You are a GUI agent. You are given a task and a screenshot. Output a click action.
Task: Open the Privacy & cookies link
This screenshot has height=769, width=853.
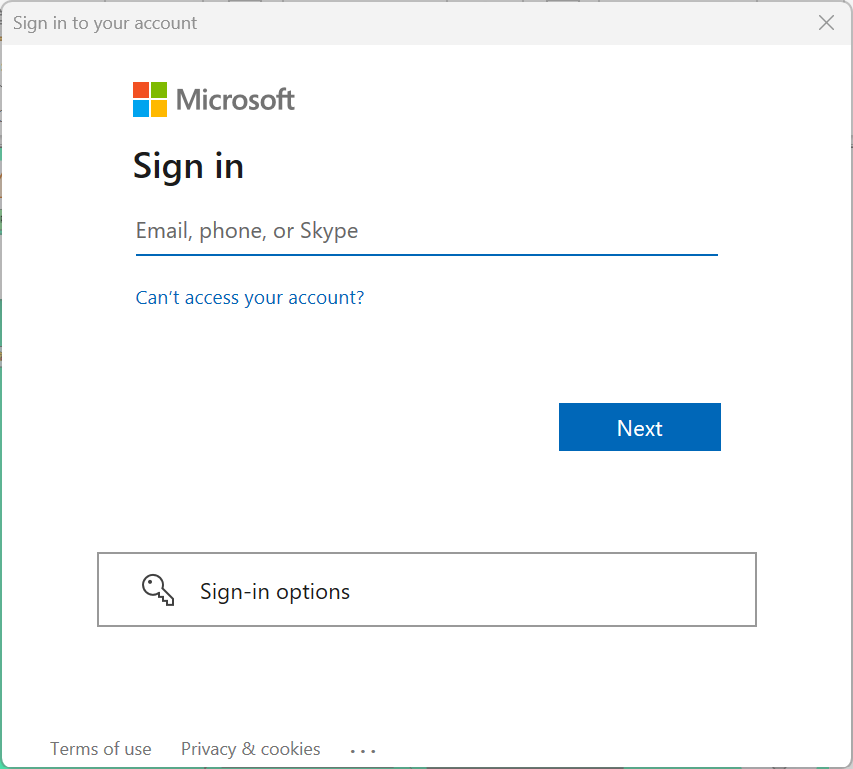click(251, 749)
